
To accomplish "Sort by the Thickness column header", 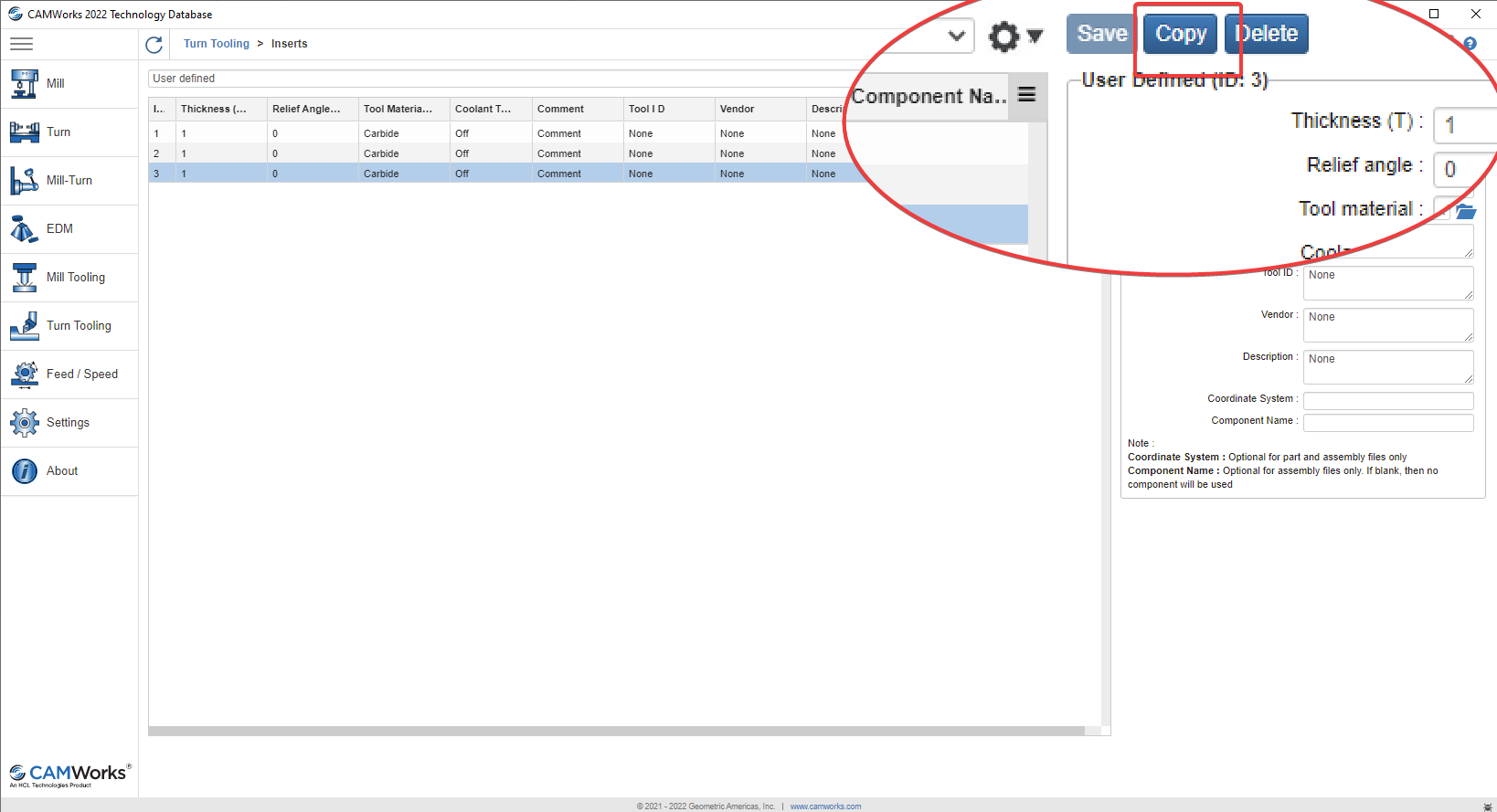I will 221,109.
